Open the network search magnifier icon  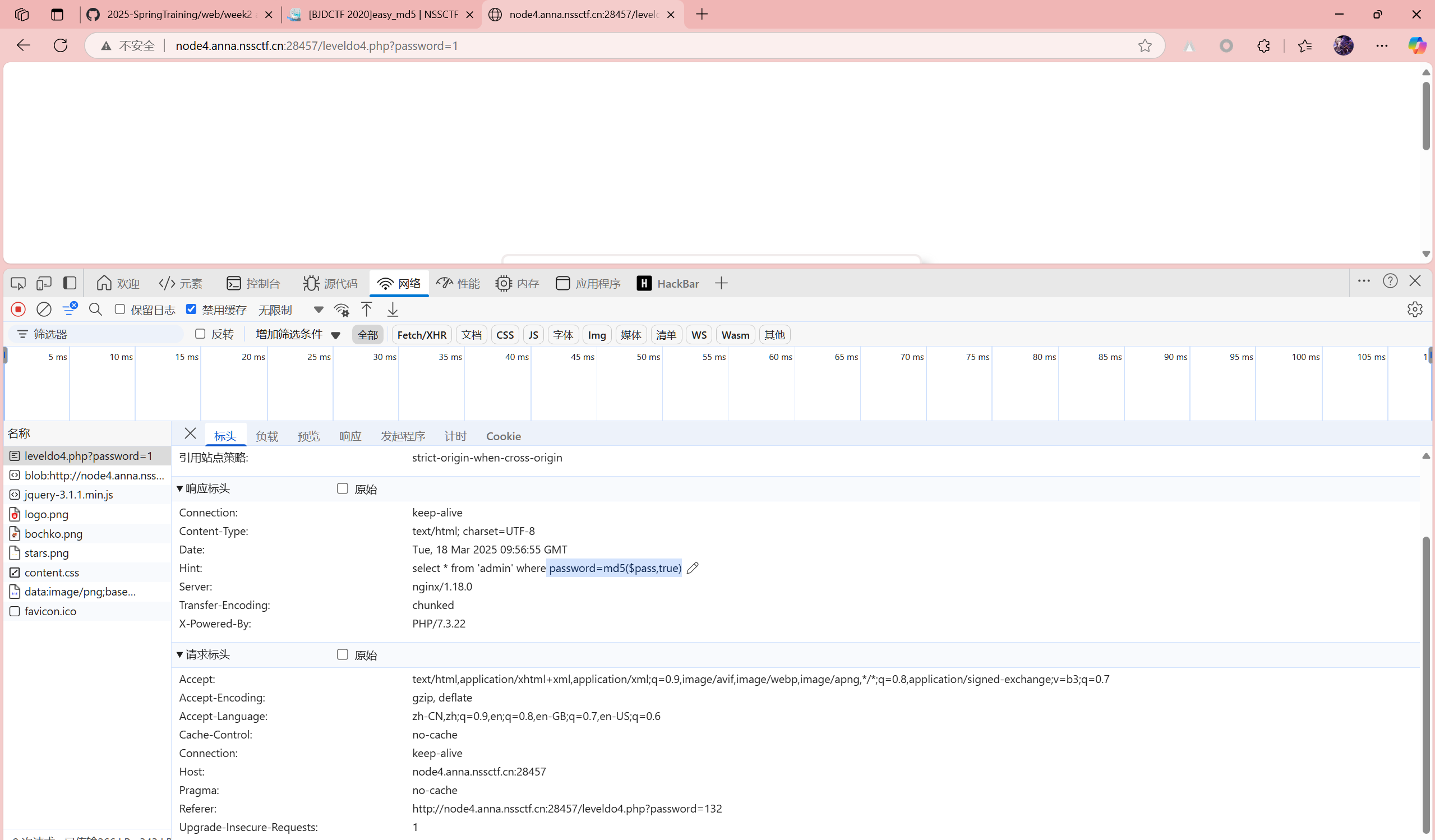pyautogui.click(x=95, y=309)
